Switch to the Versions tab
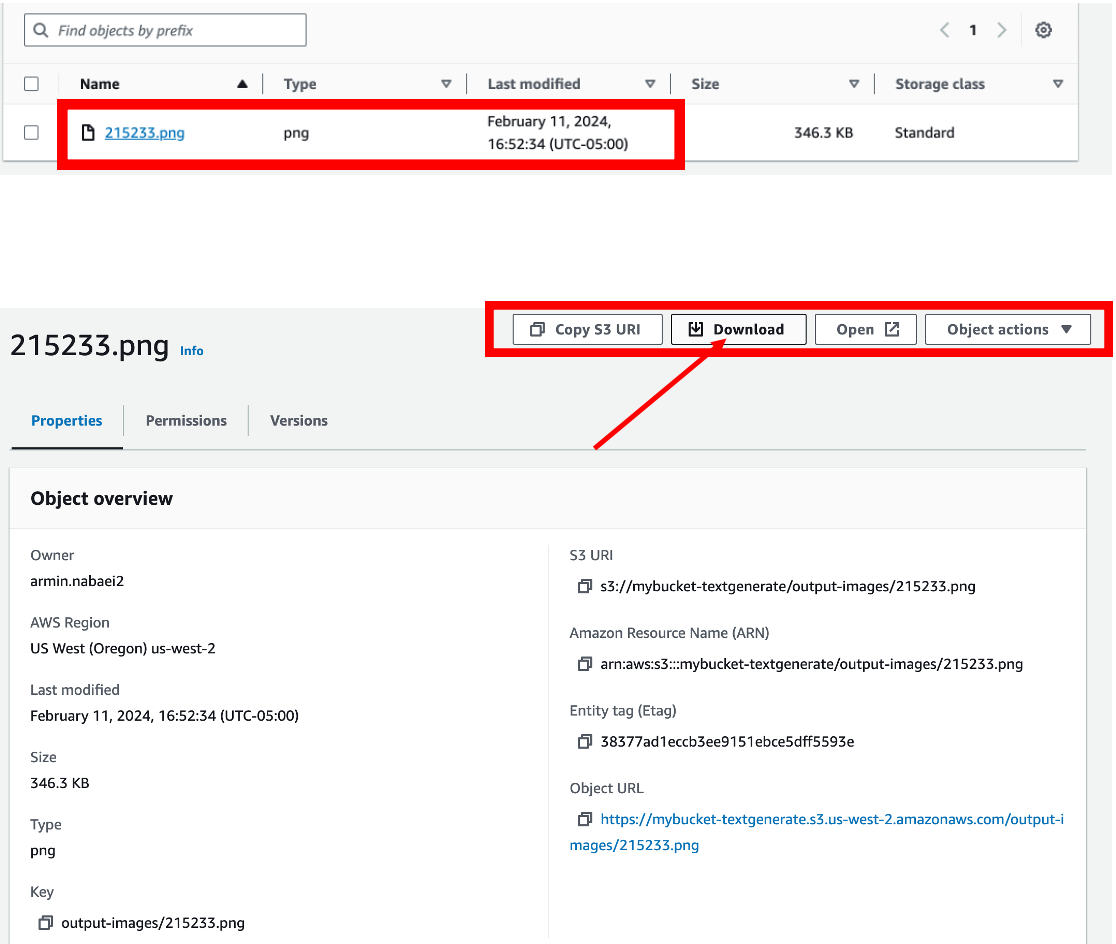Viewport: 1116px width, 944px height. (298, 421)
